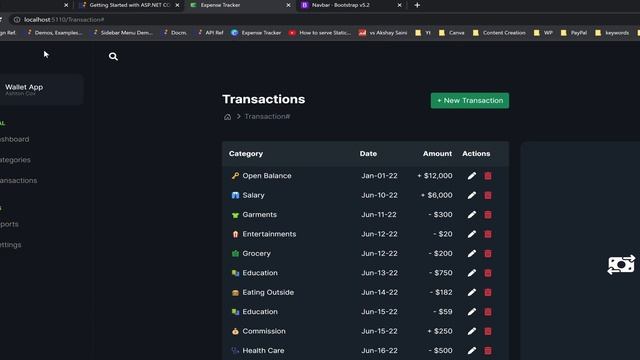The image size is (640, 360).
Task: Open the Content Creation bookmarks folder
Action: (x=499, y=33)
